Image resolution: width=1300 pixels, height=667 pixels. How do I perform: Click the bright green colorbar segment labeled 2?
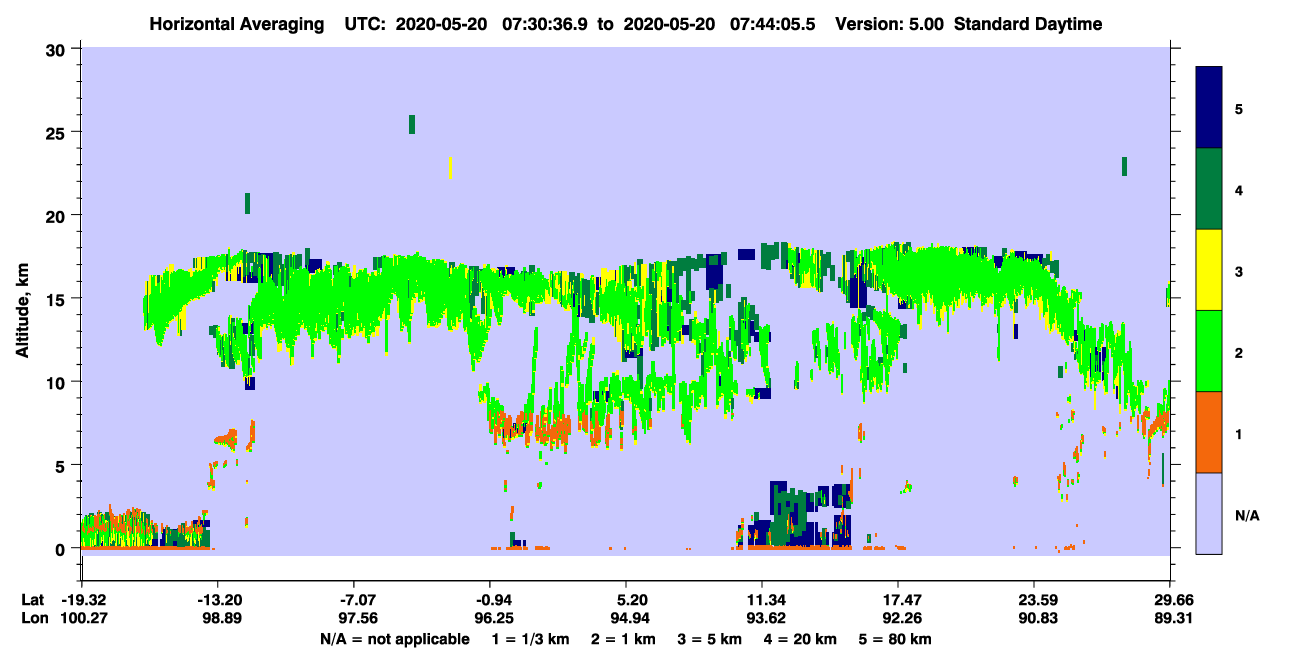(x=1209, y=351)
